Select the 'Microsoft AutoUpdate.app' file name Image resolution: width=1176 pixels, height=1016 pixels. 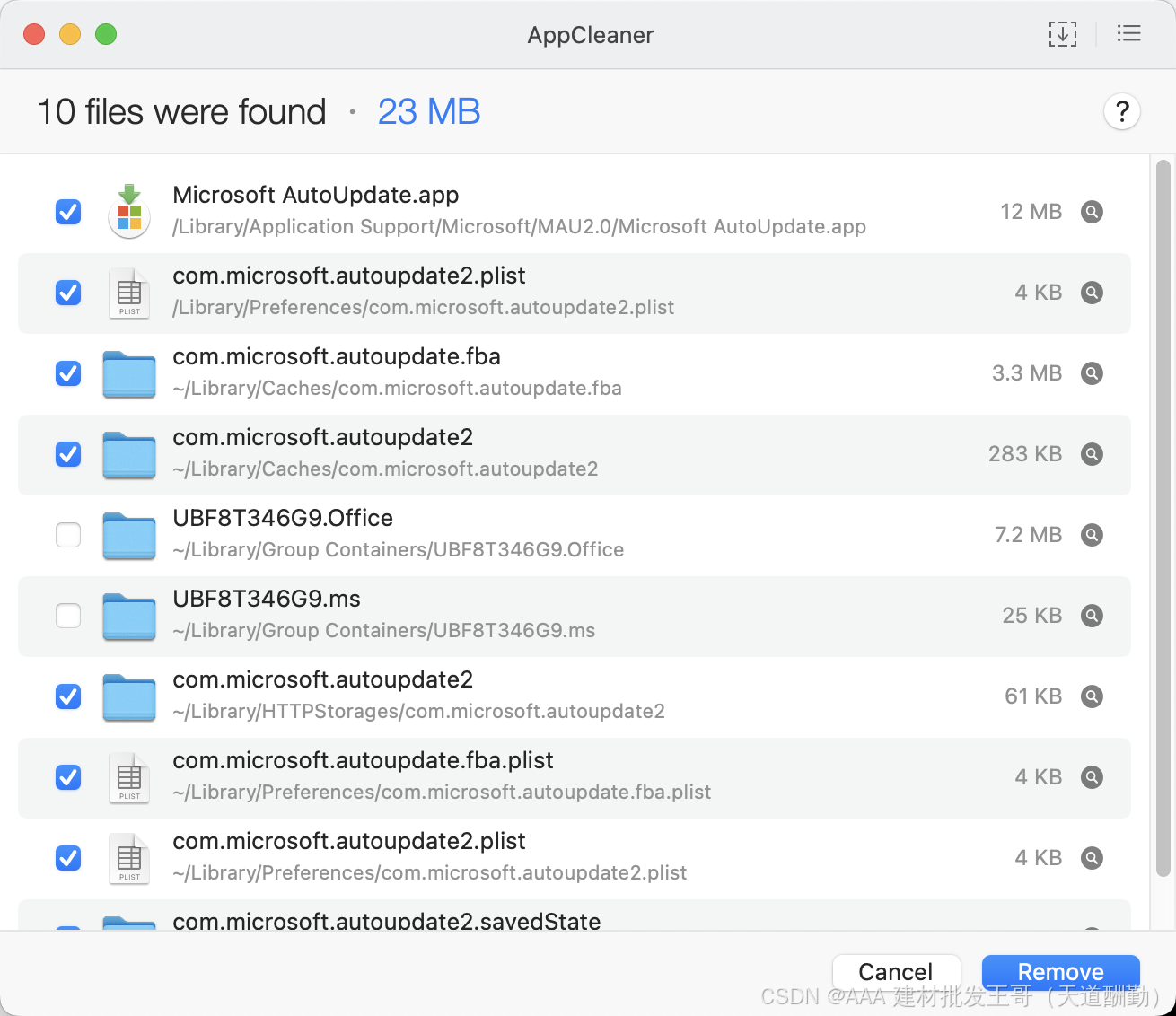tap(316, 195)
